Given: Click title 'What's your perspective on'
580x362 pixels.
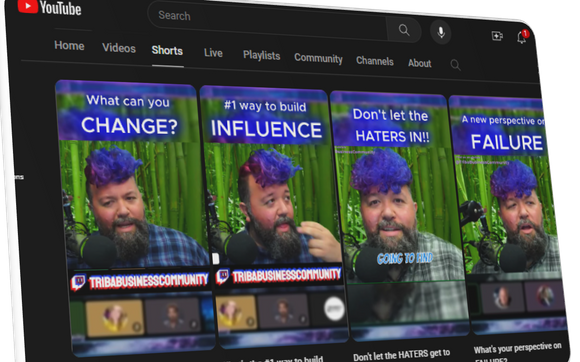Looking at the screenshot, I should [x=517, y=348].
